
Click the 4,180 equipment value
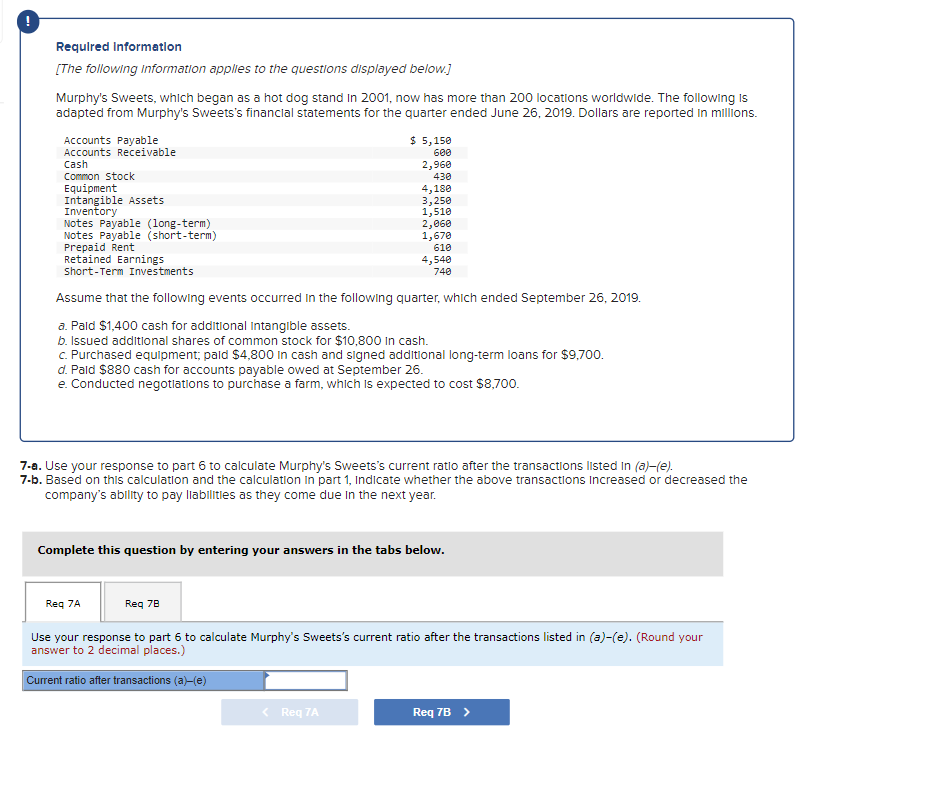click(436, 188)
